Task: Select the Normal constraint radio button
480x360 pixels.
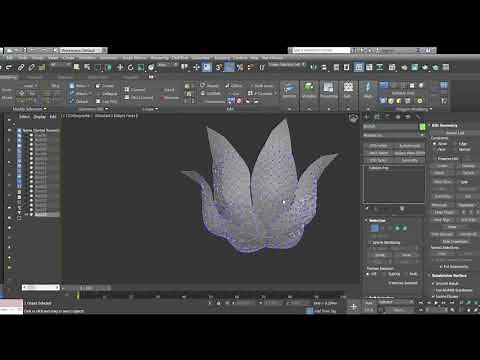Action: pyautogui.click(x=455, y=149)
